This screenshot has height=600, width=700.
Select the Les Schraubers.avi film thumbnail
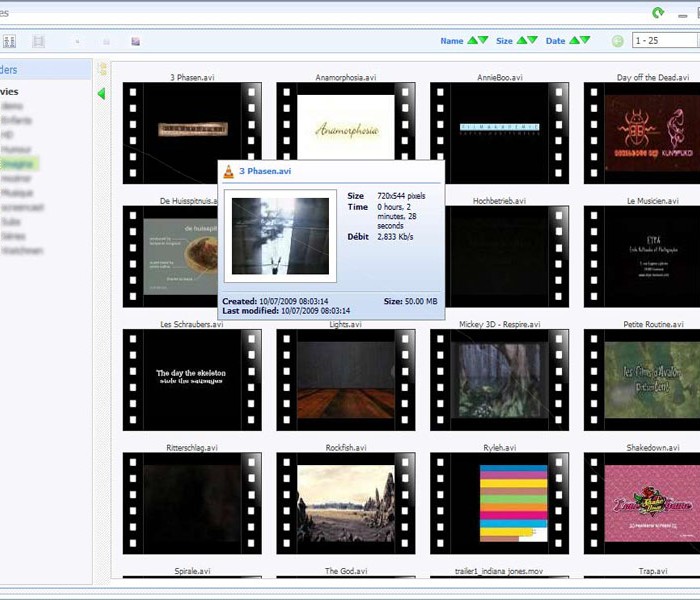point(192,380)
